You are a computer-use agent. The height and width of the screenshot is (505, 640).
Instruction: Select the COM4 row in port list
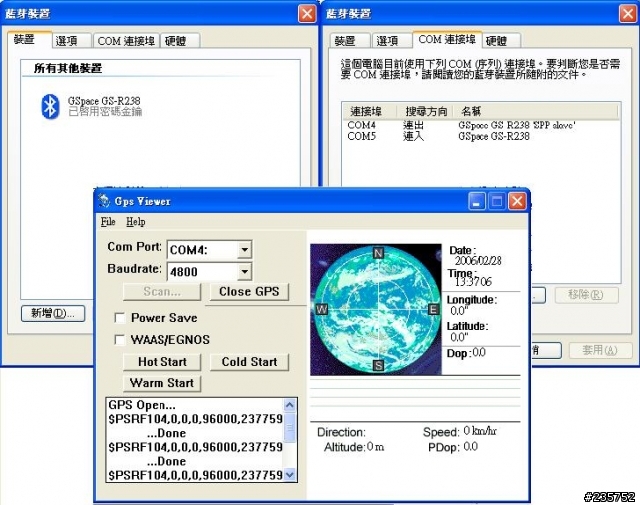tap(480, 125)
